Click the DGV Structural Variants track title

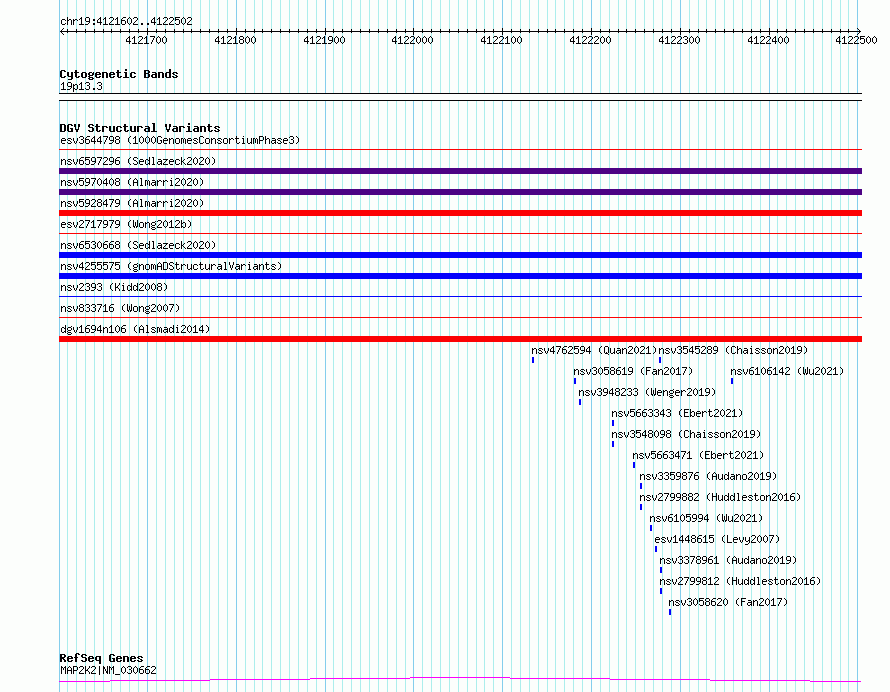pos(140,128)
